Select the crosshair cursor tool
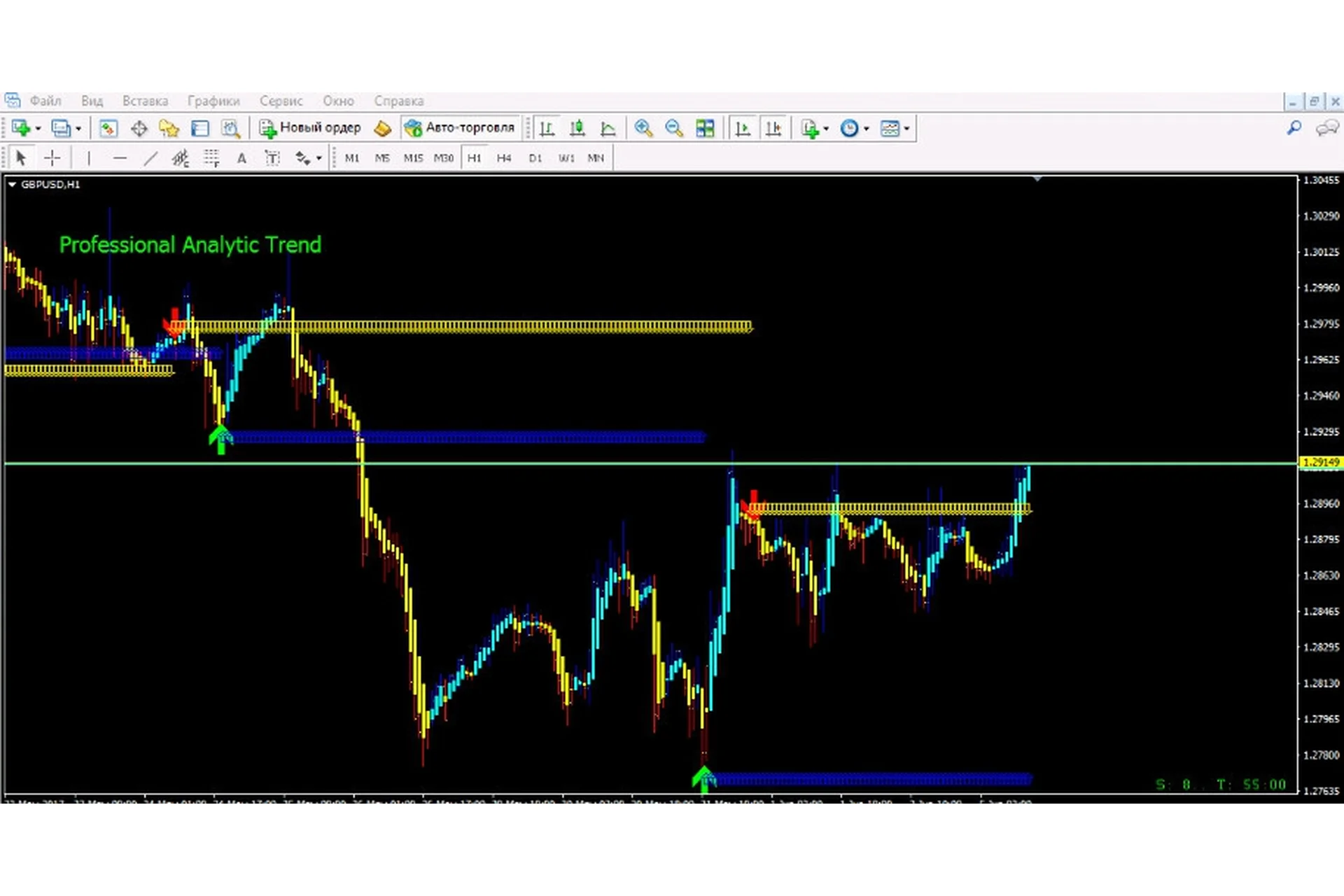Image resolution: width=1344 pixels, height=896 pixels. click(x=52, y=157)
